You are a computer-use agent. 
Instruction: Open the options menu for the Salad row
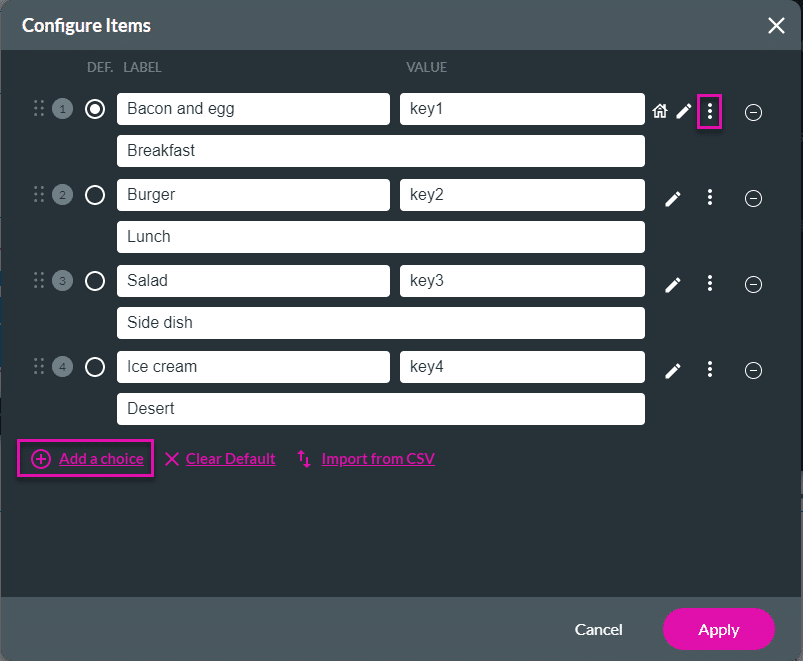coord(709,283)
